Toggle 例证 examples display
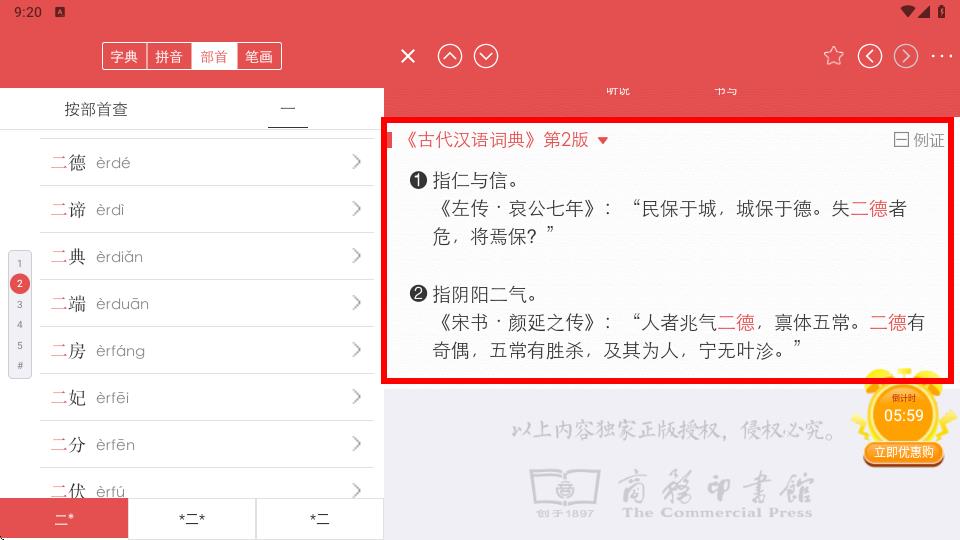 click(x=918, y=140)
